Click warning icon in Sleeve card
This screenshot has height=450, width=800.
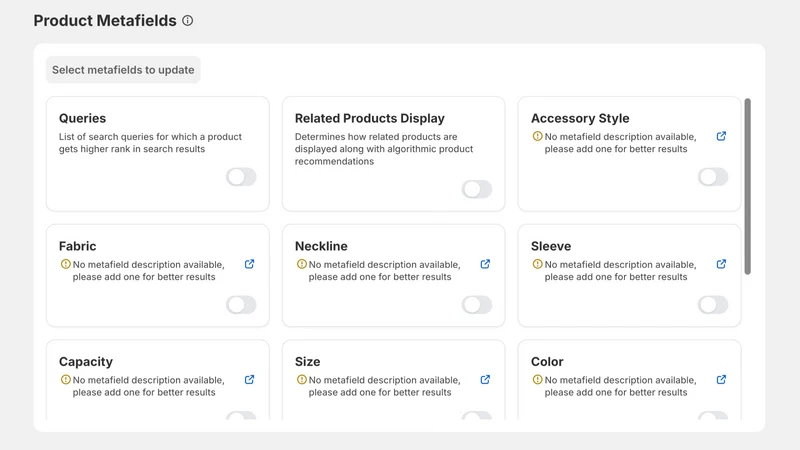[x=537, y=264]
